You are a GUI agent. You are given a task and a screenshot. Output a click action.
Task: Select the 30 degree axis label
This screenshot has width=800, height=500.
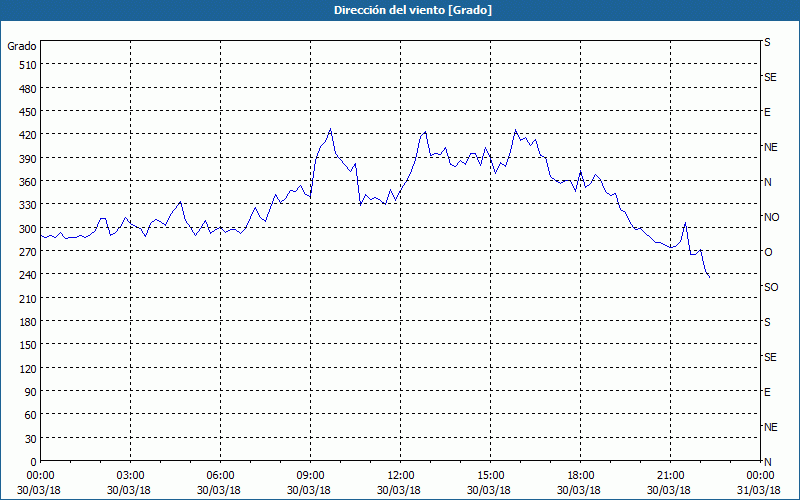[x=31, y=439]
